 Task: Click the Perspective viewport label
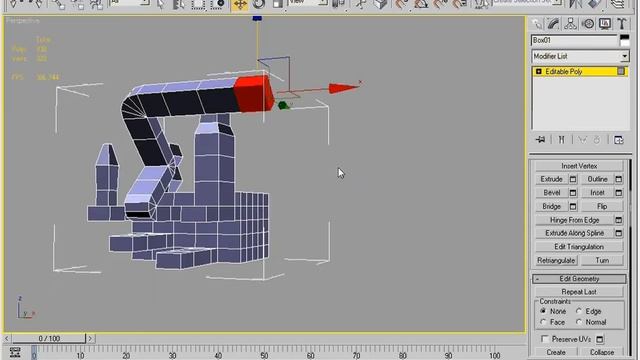23,20
